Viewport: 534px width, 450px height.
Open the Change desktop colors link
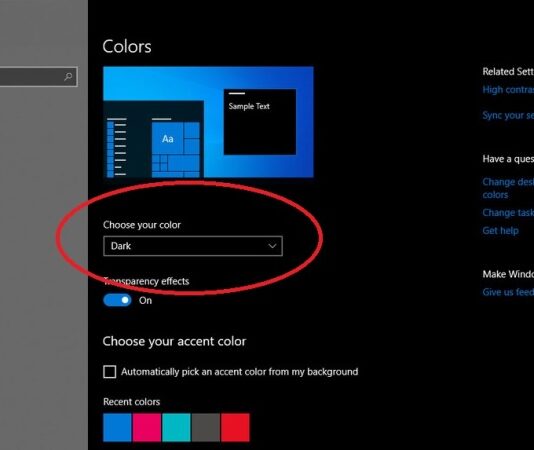click(508, 188)
